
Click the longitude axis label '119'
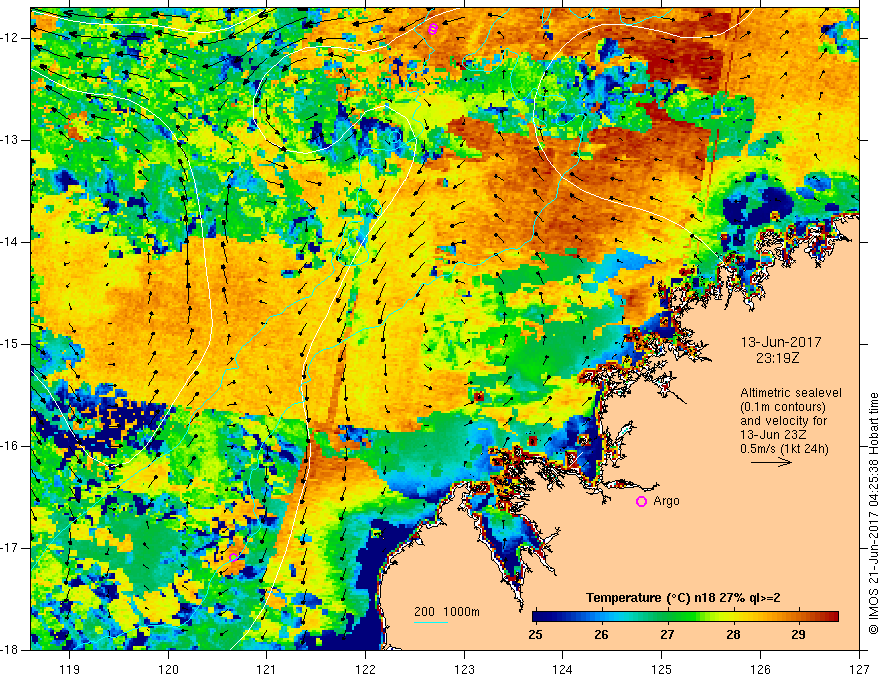pyautogui.click(x=70, y=669)
